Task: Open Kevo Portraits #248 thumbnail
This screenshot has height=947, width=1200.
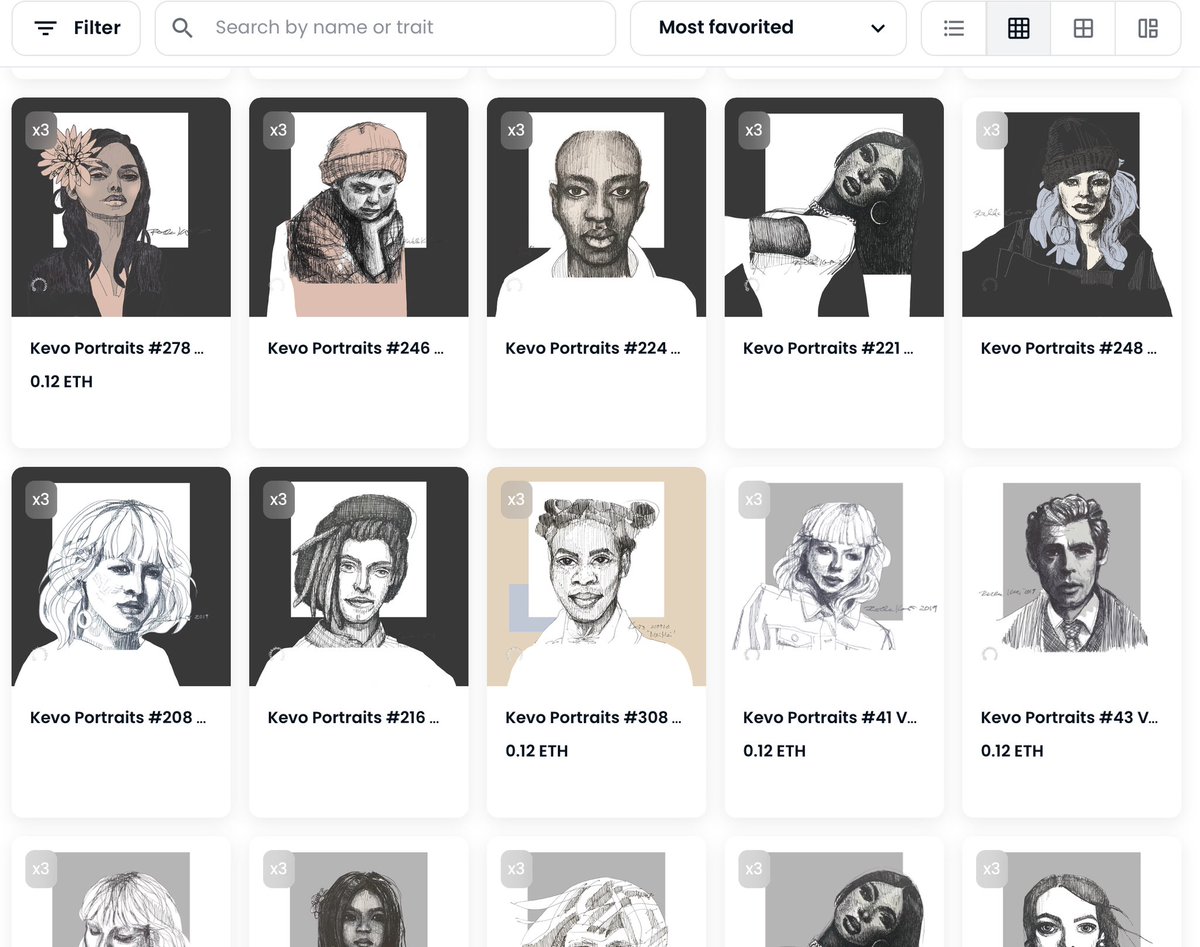Action: pyautogui.click(x=1072, y=207)
